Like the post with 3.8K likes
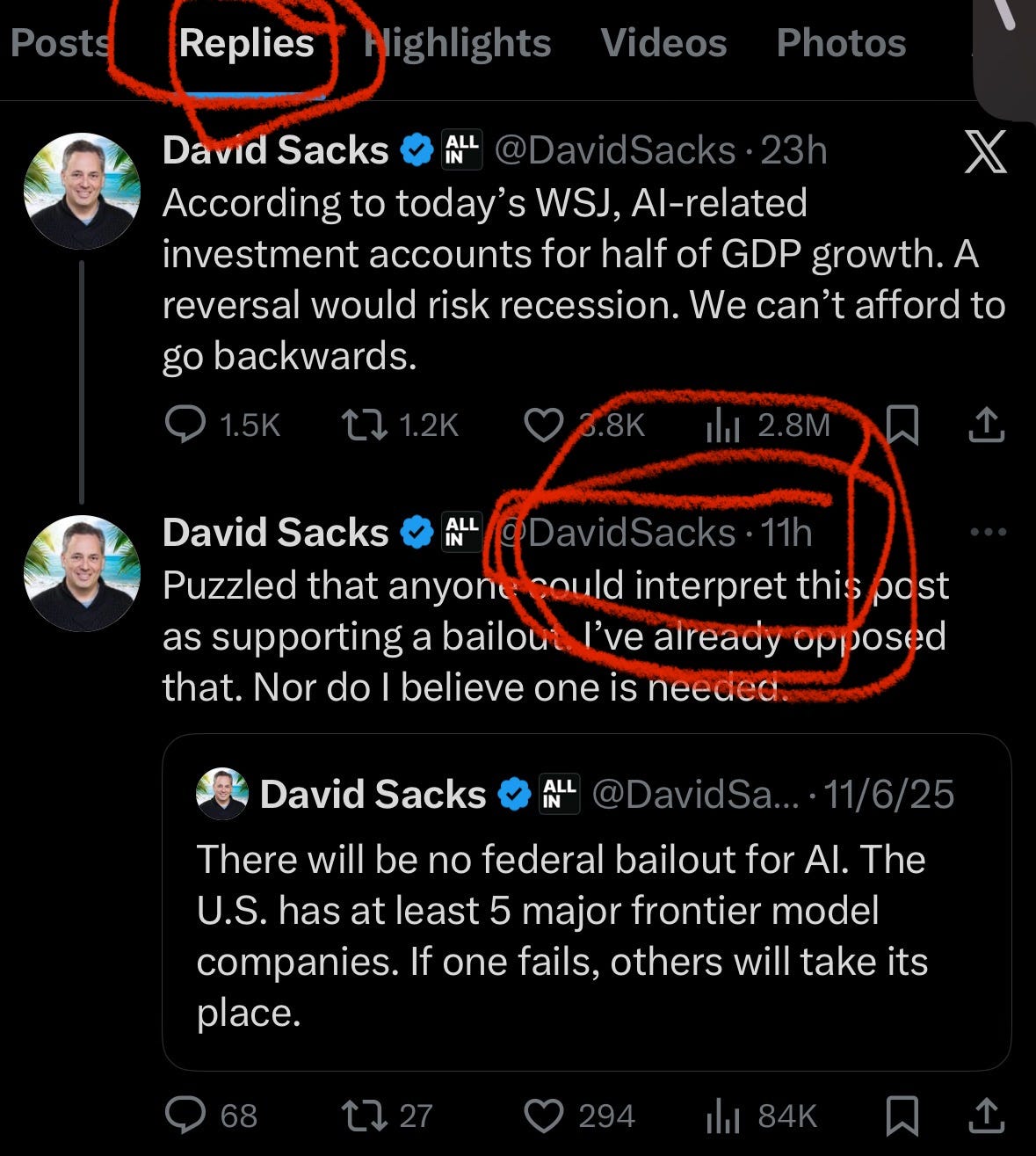This screenshot has height=1156, width=1036. coord(584,425)
